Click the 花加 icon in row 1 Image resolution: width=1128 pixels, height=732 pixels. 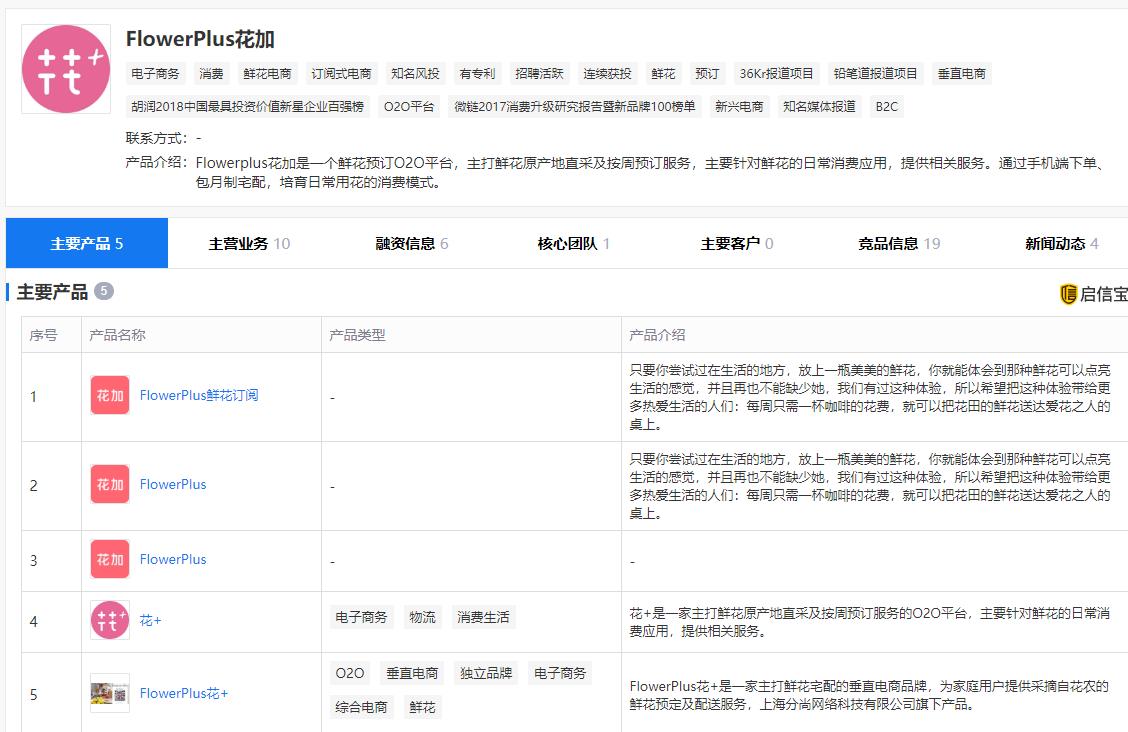110,395
